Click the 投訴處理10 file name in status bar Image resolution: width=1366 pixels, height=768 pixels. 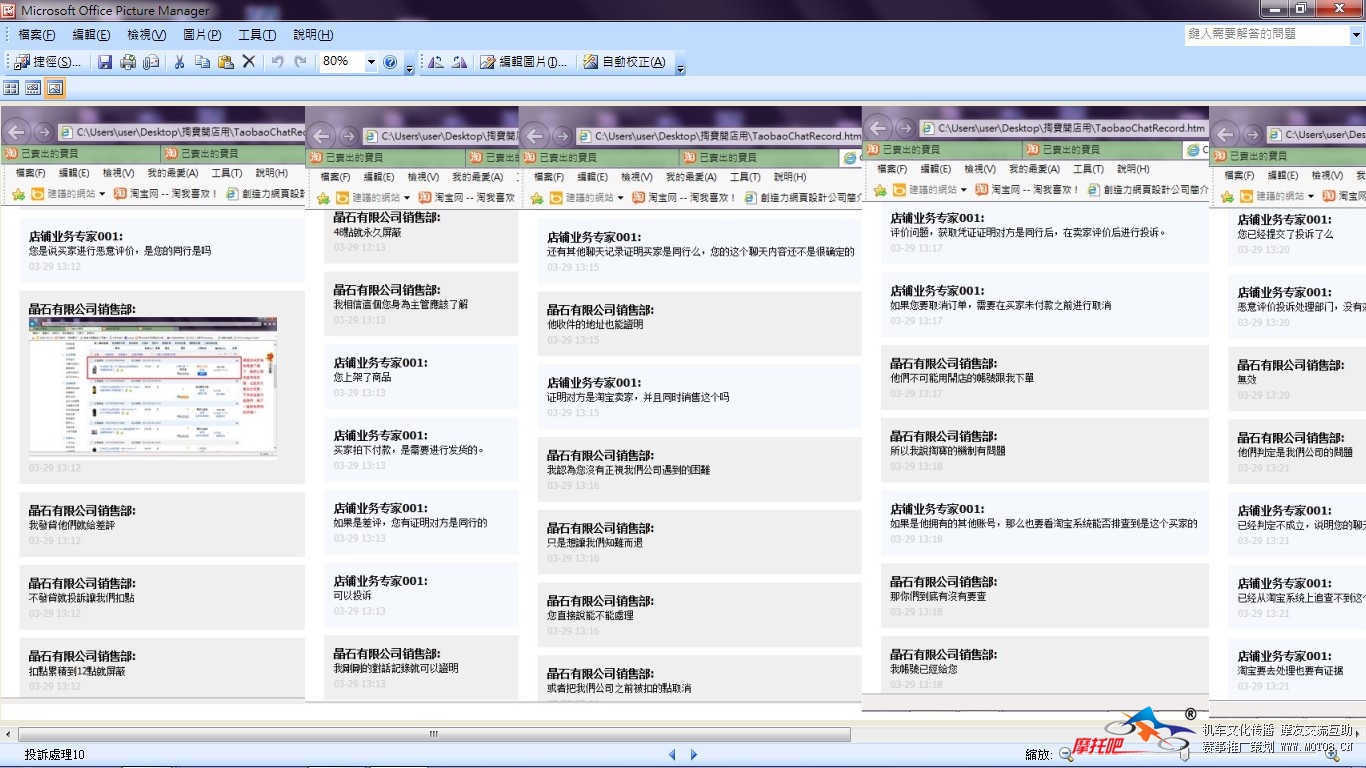pos(55,755)
